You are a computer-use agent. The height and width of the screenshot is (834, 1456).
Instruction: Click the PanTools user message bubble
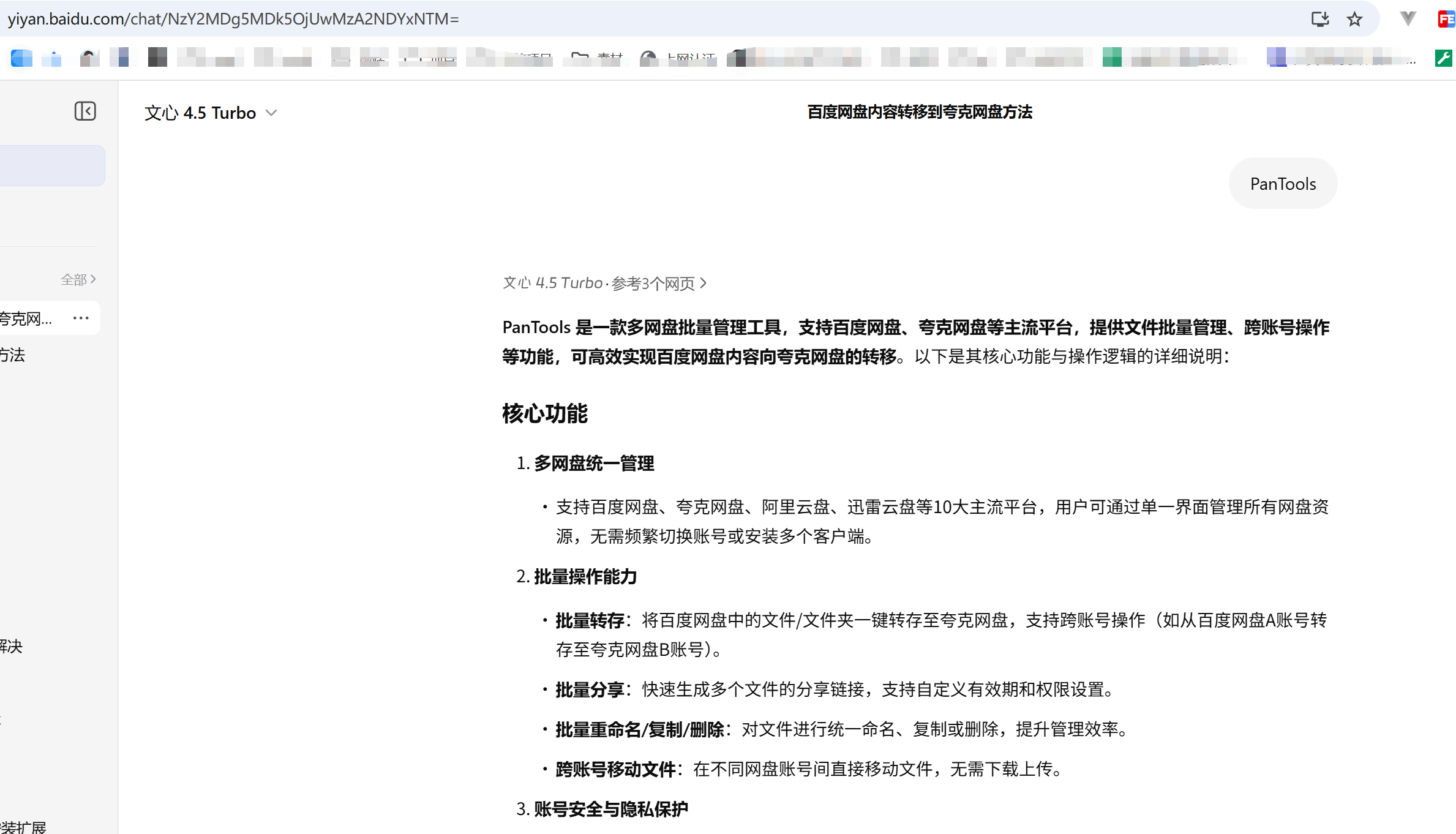[1283, 184]
